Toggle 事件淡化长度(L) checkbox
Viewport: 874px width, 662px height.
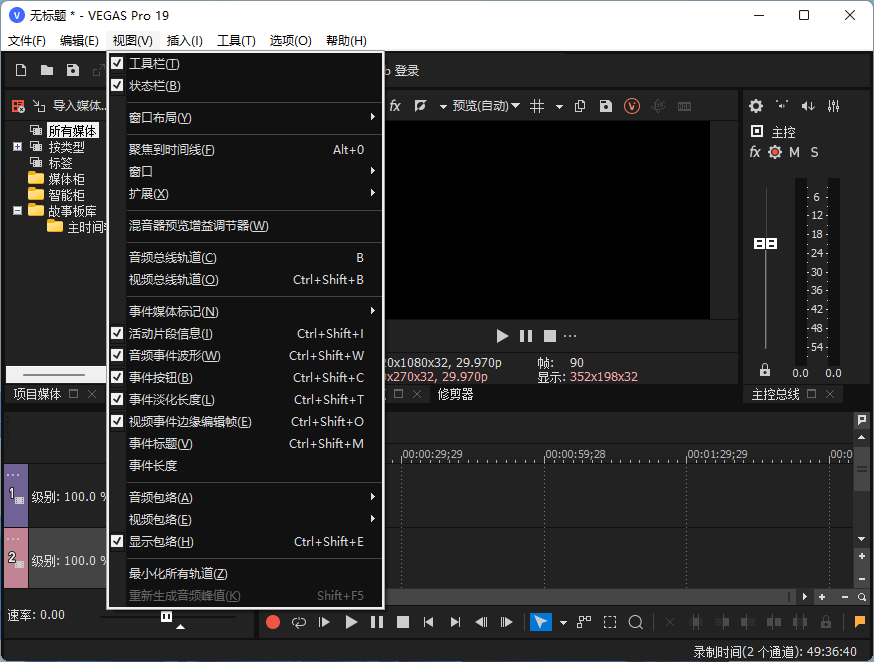coord(117,399)
